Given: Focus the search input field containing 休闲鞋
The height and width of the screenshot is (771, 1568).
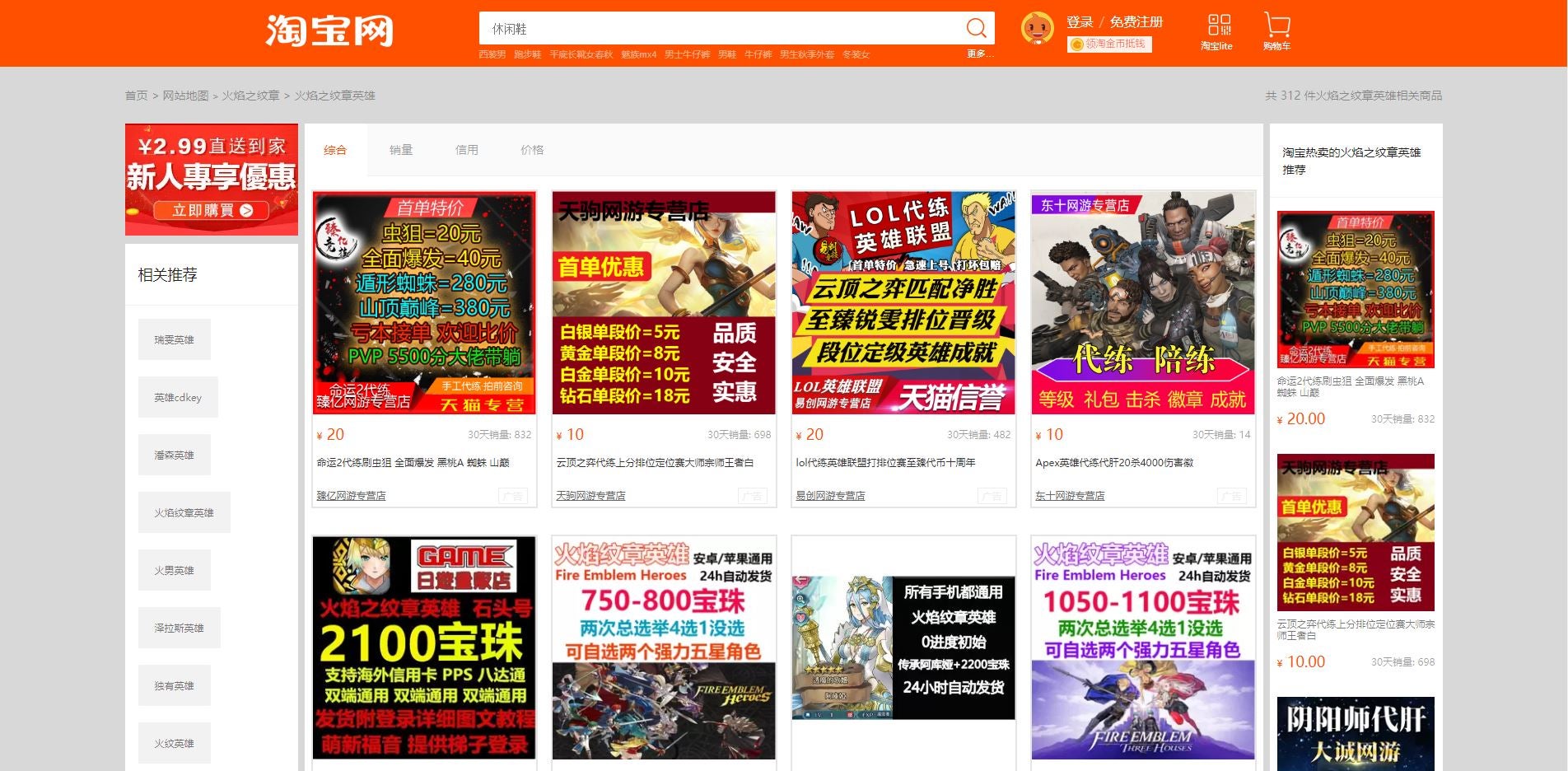Looking at the screenshot, I should [x=721, y=29].
